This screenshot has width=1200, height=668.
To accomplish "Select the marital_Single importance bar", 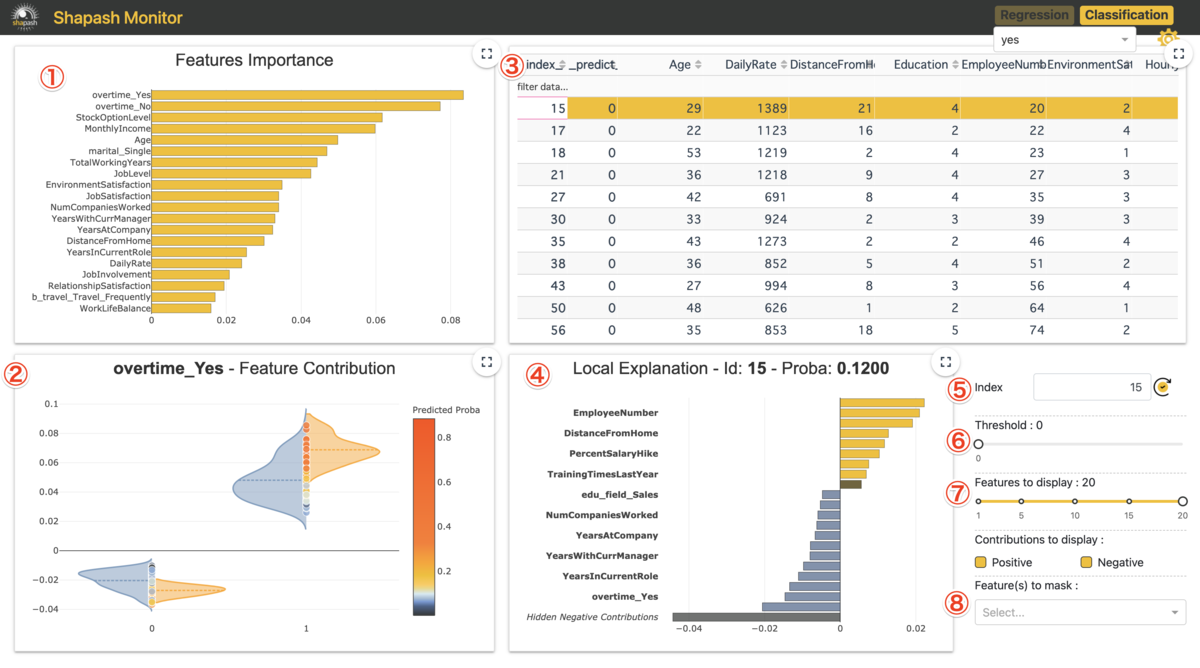I will coord(239,151).
